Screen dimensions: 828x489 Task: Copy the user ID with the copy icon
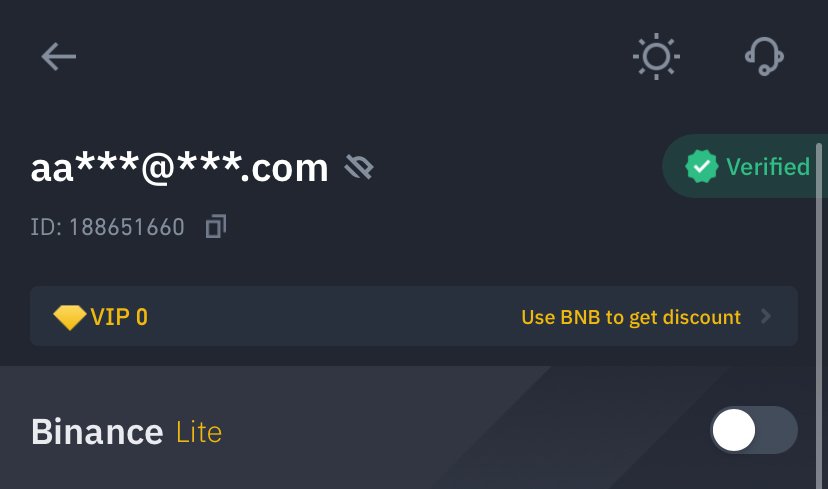[x=215, y=227]
